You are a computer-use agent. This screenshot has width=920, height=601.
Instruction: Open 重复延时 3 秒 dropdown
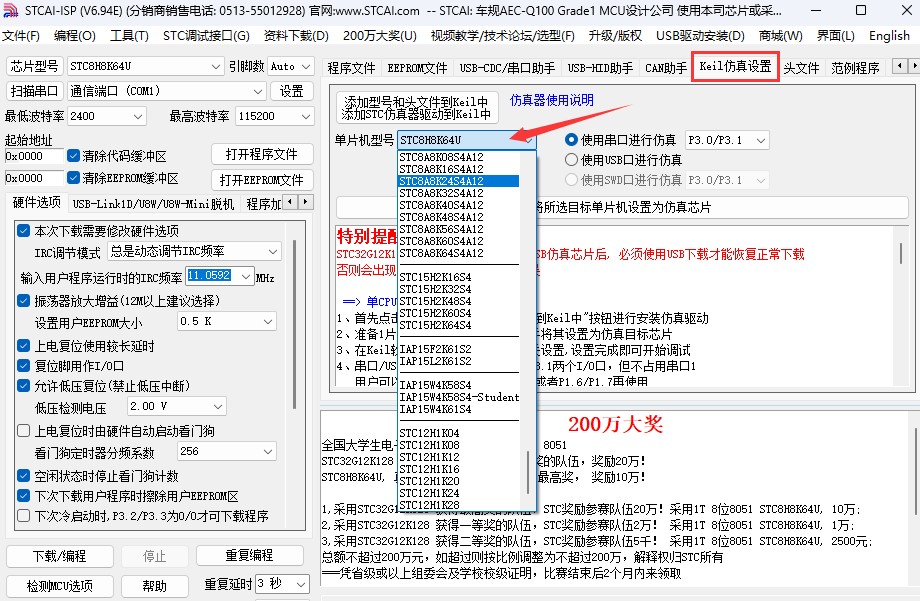[x=282, y=583]
